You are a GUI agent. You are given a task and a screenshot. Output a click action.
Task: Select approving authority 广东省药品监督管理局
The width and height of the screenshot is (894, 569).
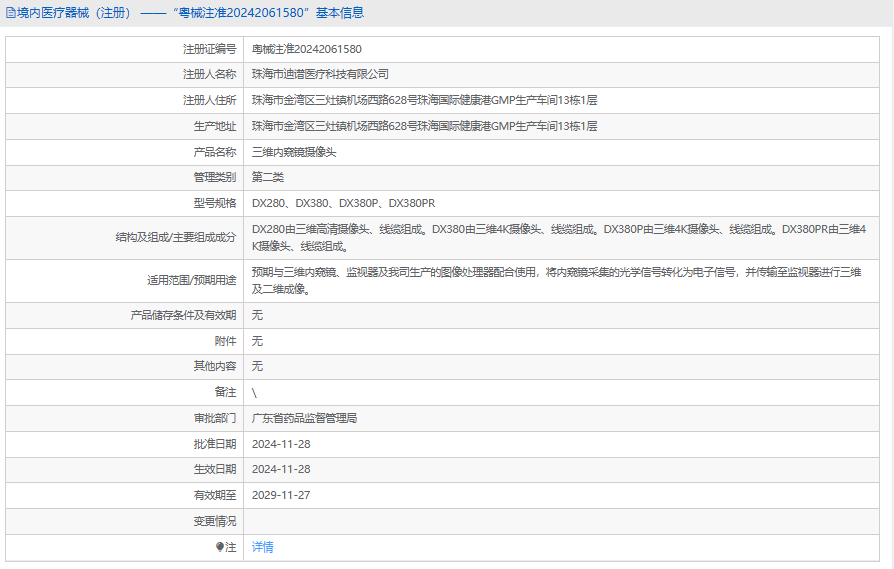tap(304, 418)
